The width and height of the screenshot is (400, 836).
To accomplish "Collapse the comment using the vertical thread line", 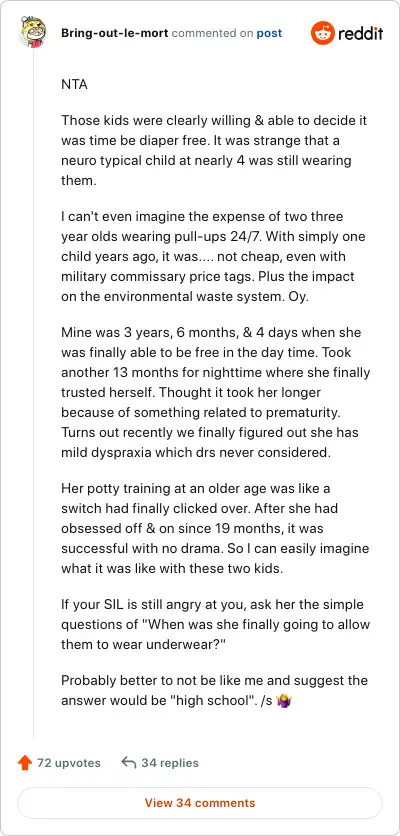I will pos(34,395).
